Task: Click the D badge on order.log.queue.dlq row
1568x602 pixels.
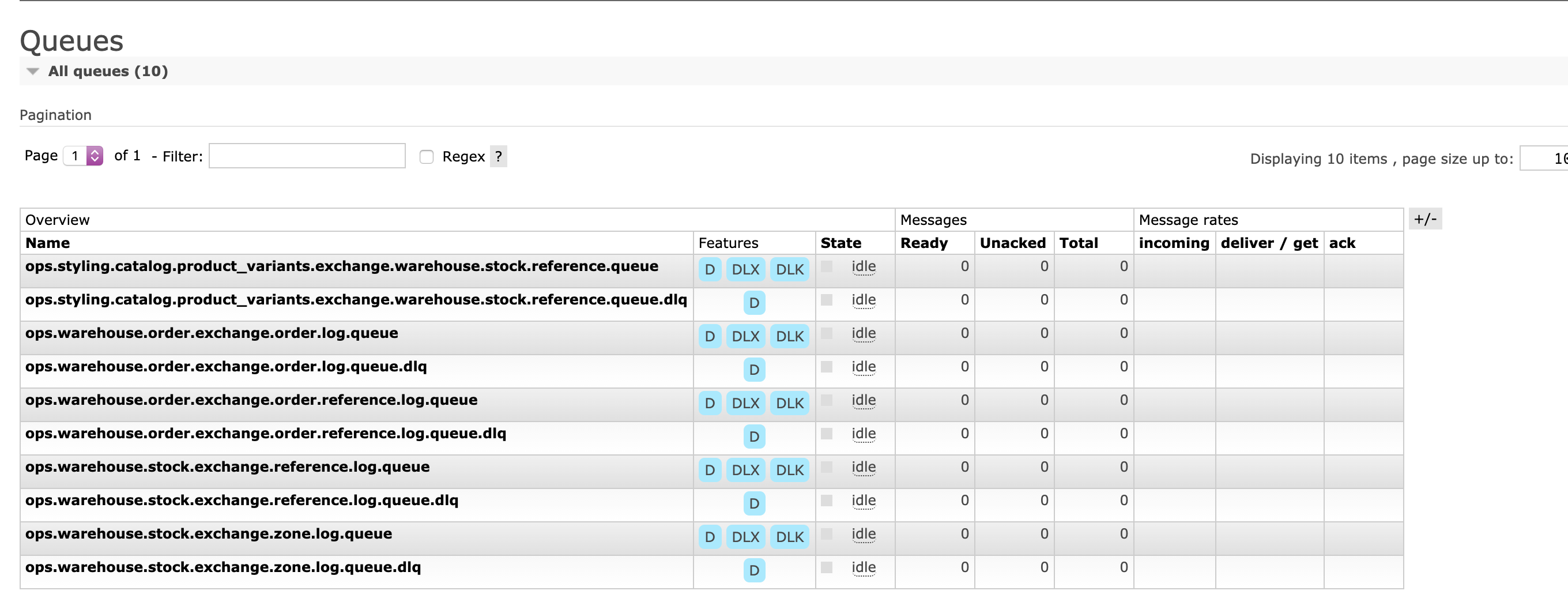Action: pos(753,370)
